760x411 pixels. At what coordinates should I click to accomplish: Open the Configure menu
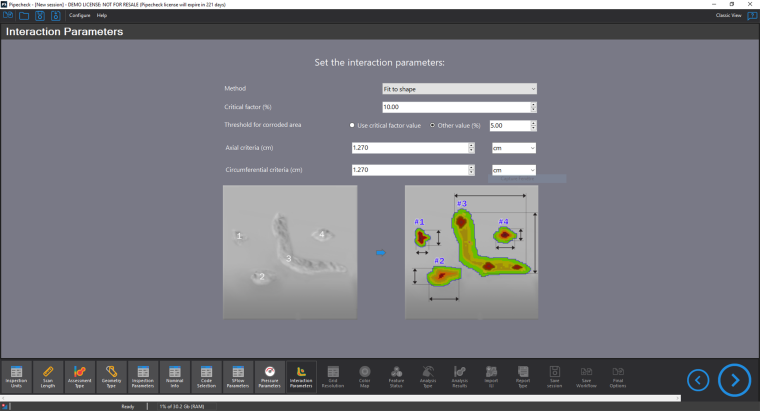click(79, 16)
